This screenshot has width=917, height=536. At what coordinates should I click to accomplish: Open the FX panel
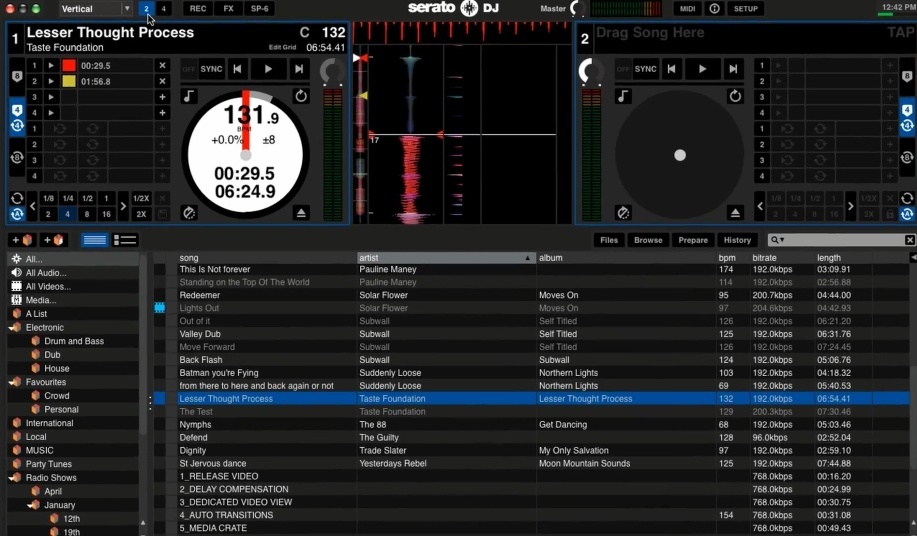tap(229, 9)
